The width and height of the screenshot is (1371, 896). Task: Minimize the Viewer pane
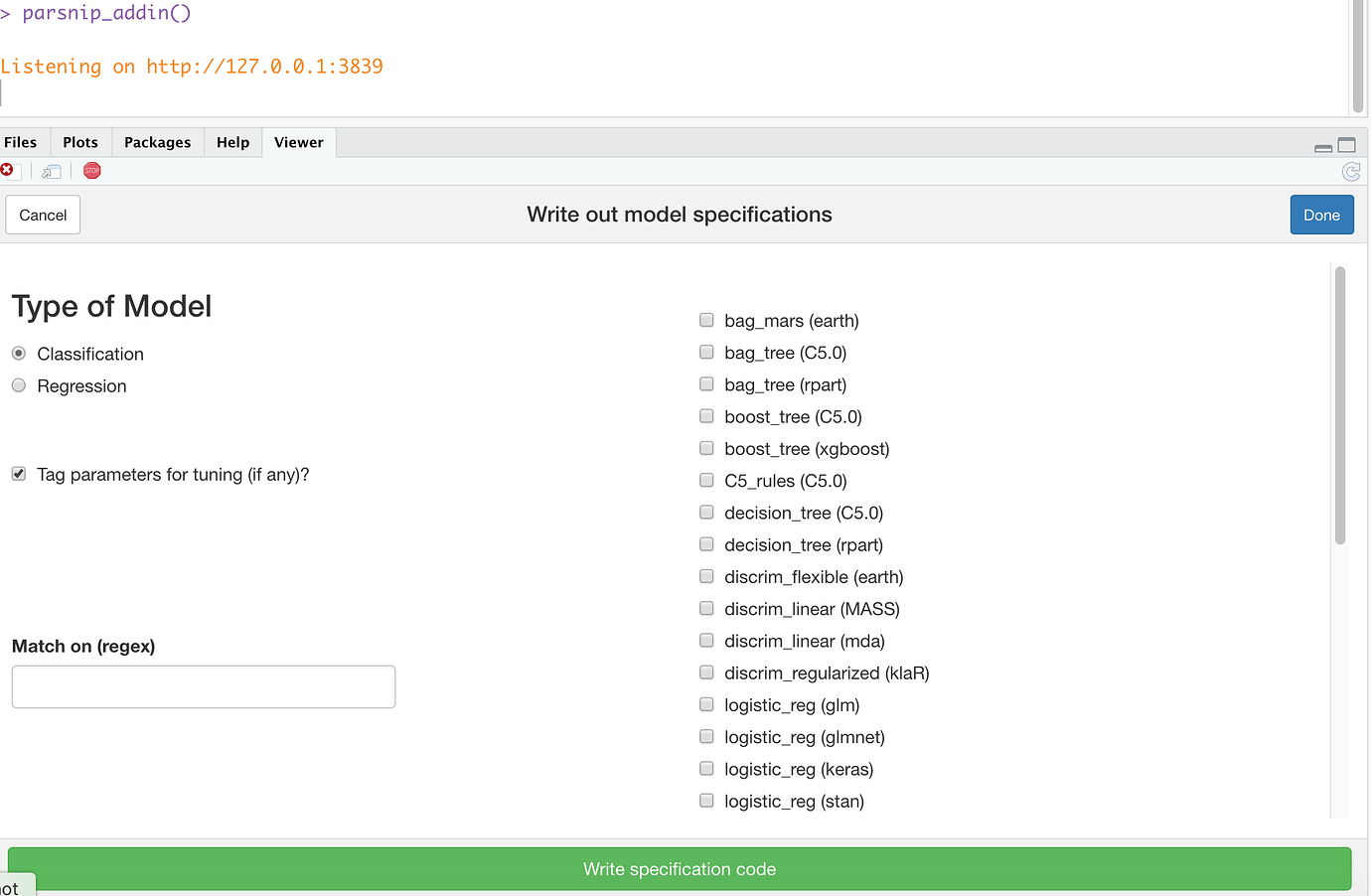point(1323,145)
